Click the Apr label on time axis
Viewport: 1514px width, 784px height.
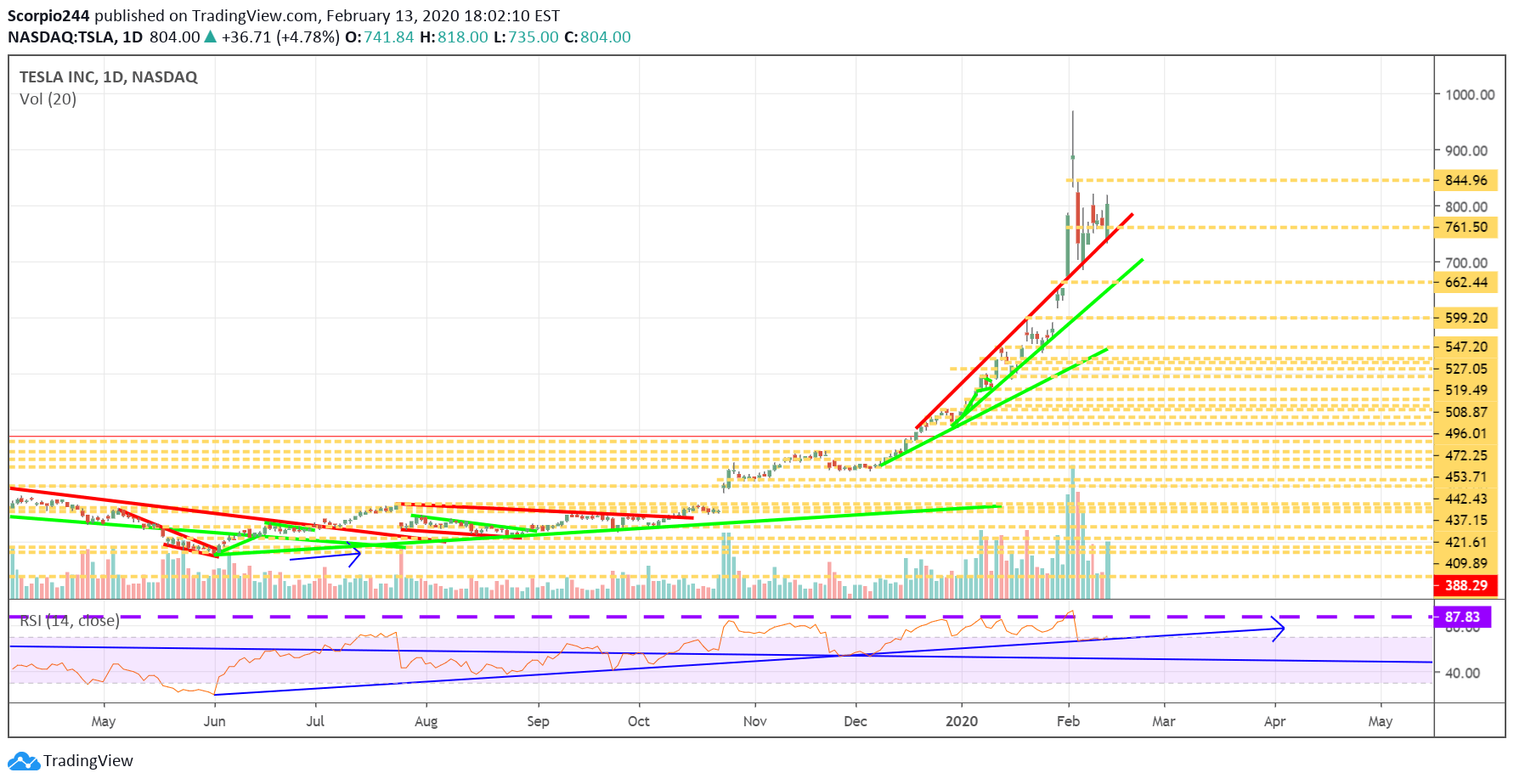point(1274,721)
